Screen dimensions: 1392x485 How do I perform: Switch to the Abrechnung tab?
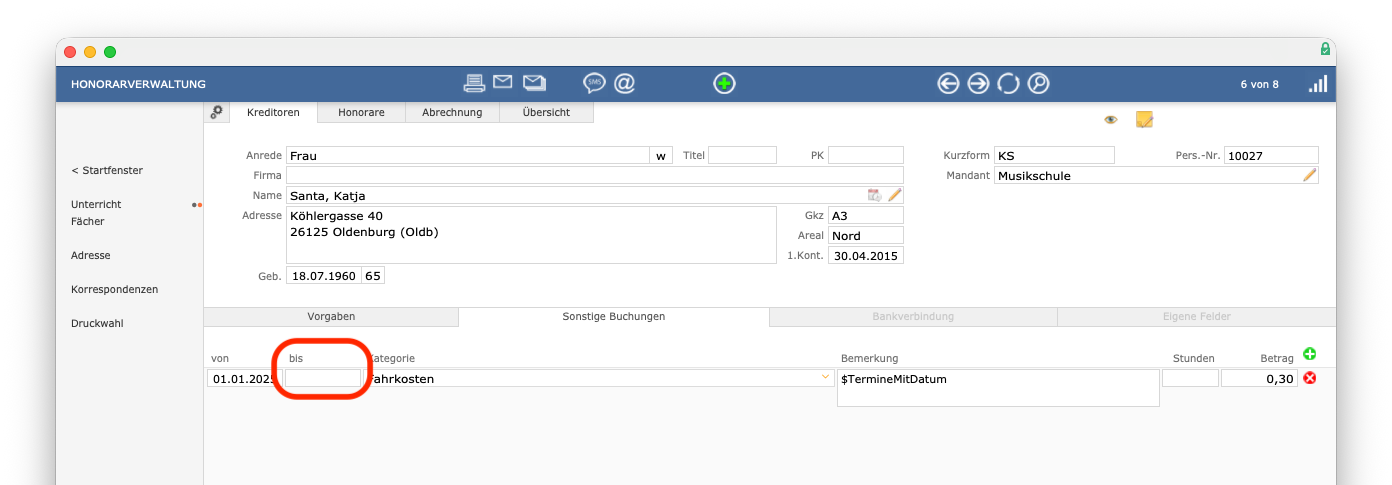(452, 113)
